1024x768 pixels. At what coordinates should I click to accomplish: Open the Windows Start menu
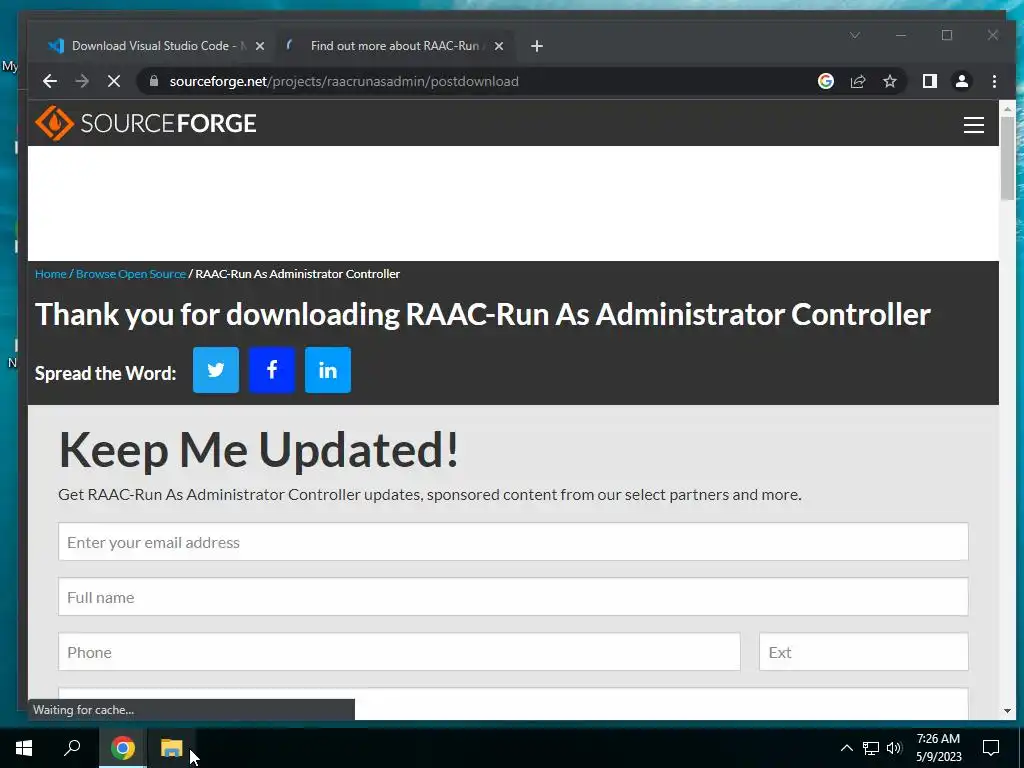click(24, 747)
